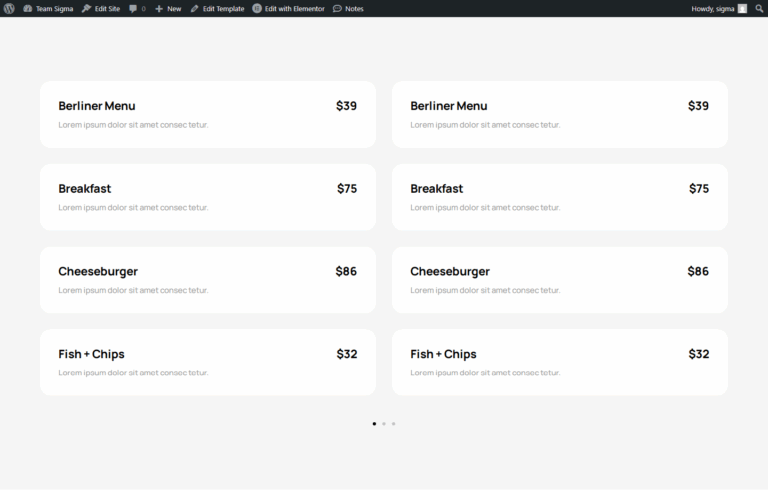Click Lorem ipsum text under right Berliner Menu
The height and width of the screenshot is (490, 768).
[485, 125]
